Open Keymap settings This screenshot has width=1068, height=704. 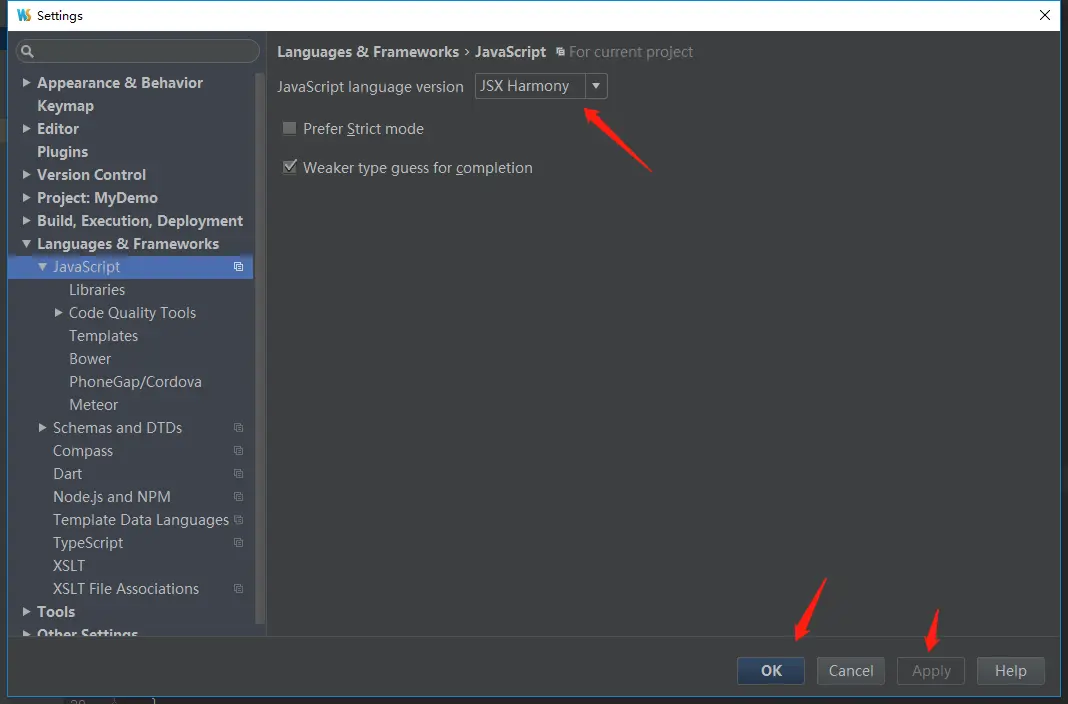point(65,106)
